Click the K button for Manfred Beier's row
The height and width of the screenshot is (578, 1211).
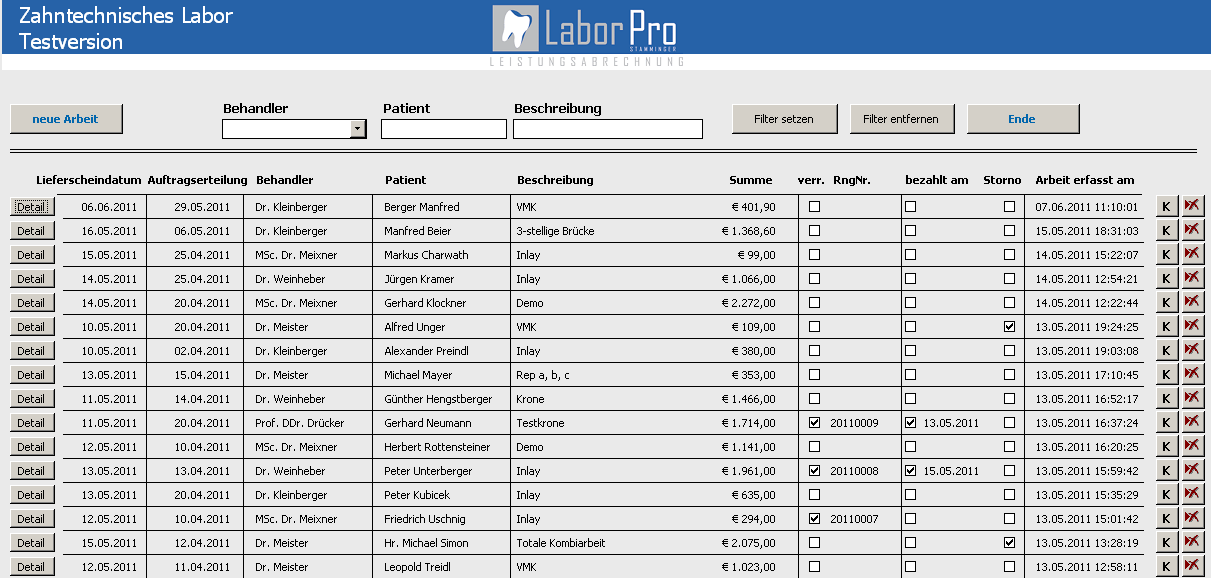[1166, 230]
